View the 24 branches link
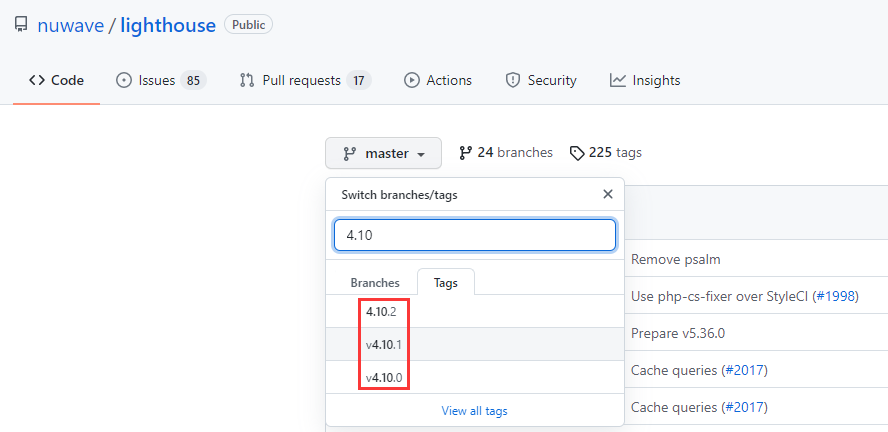The width and height of the screenshot is (888, 432). click(x=506, y=153)
